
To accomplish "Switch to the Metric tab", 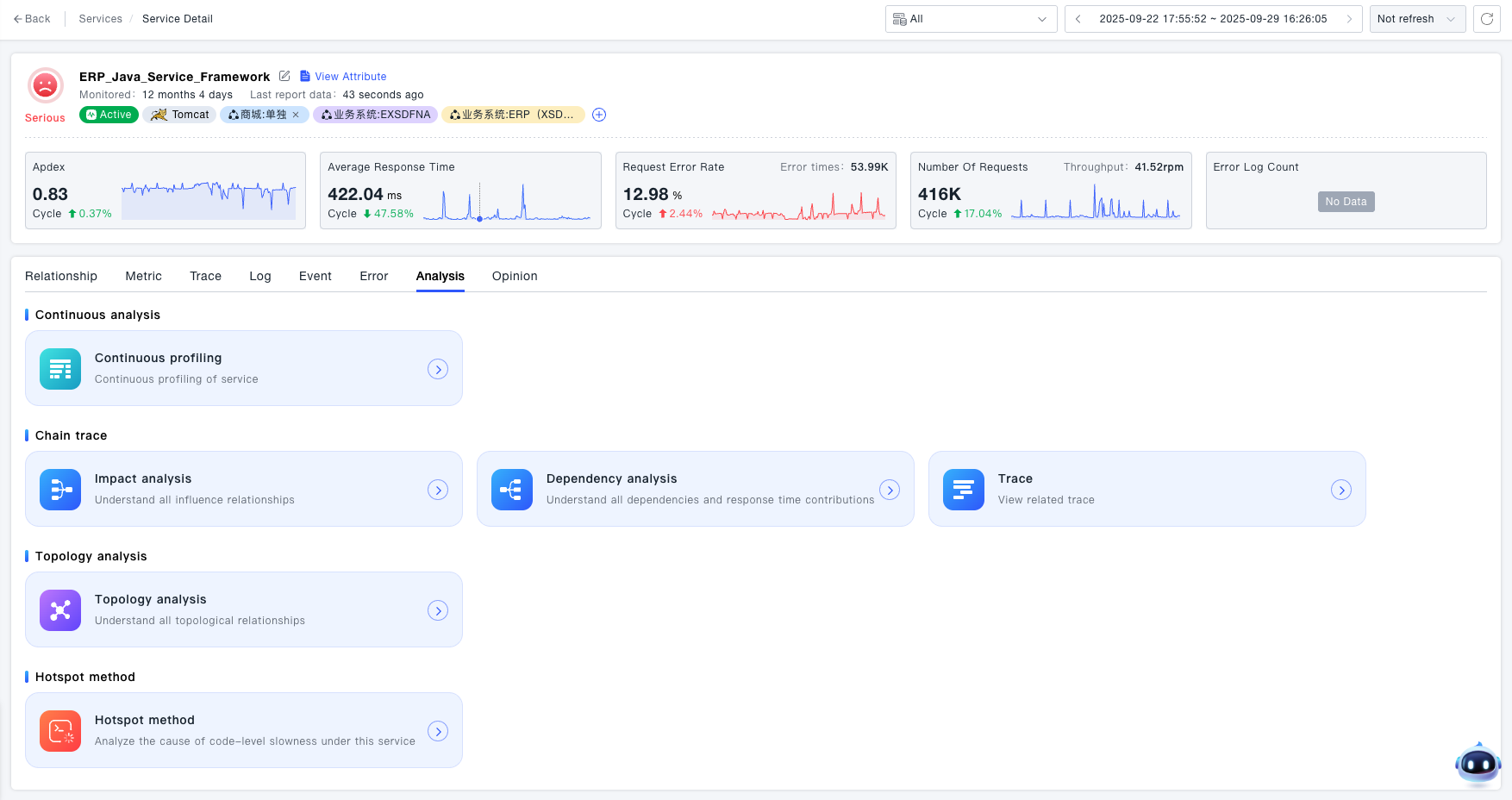I will tap(143, 276).
